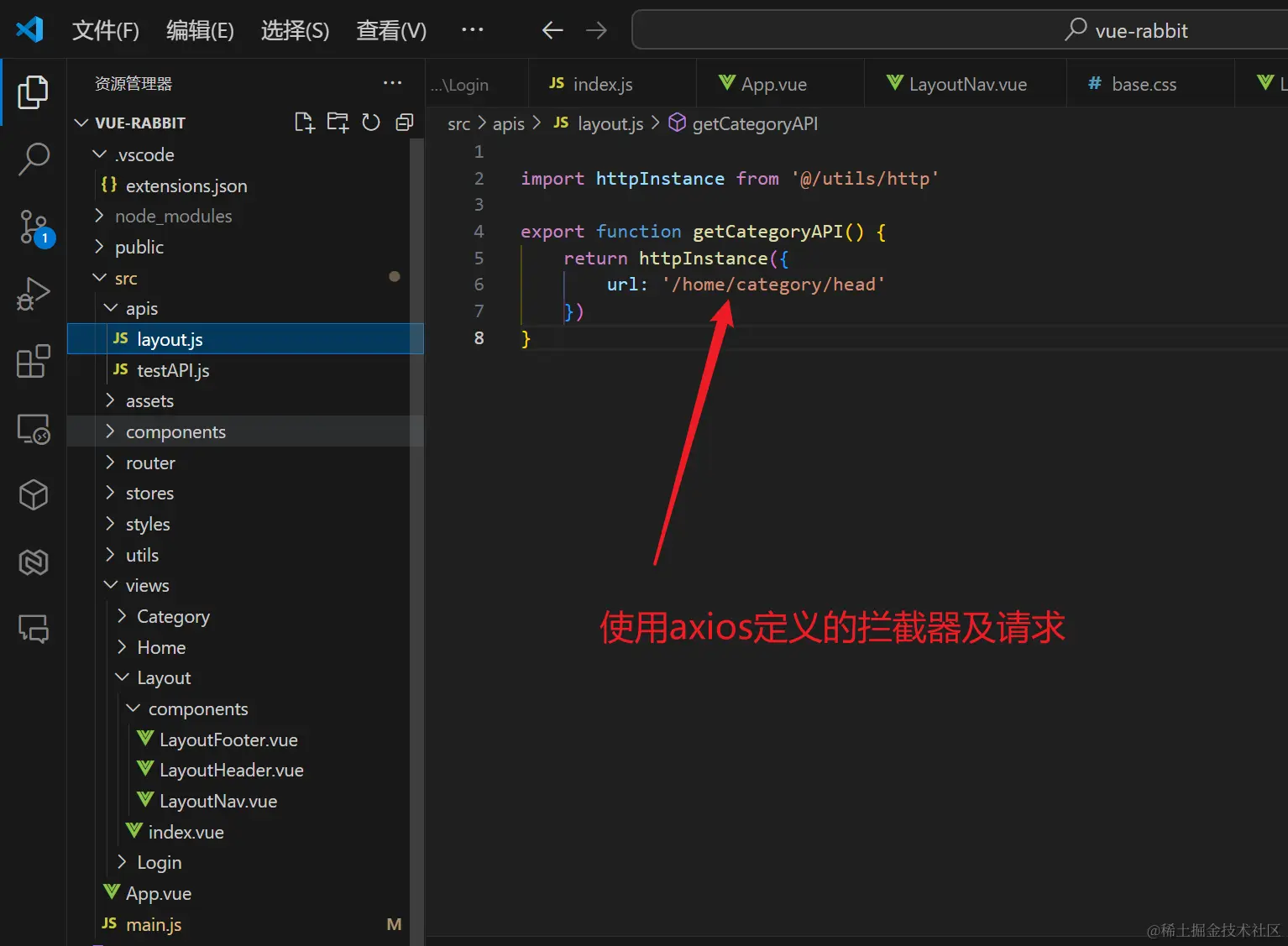Collapse the .vscode folder

pos(99,154)
